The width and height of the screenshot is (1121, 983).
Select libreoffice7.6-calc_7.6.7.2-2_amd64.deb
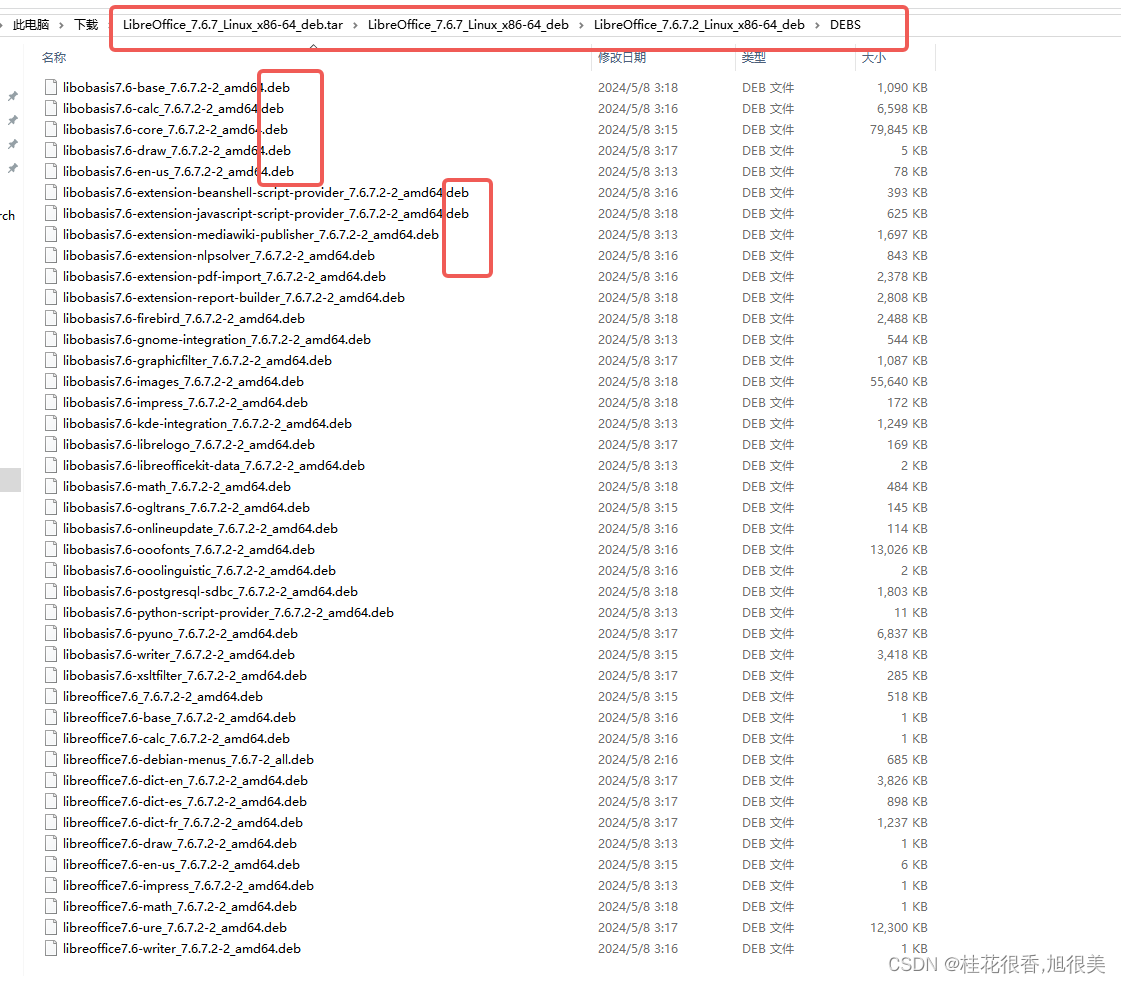177,739
